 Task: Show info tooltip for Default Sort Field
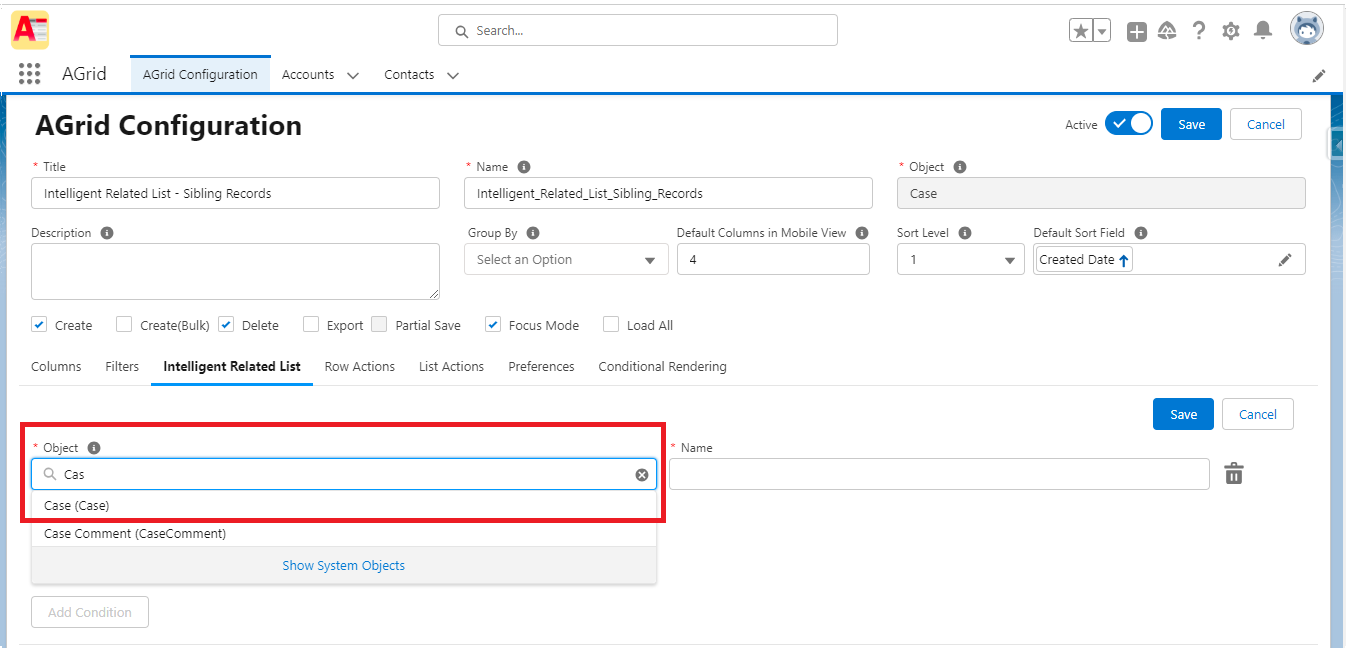click(x=1141, y=233)
